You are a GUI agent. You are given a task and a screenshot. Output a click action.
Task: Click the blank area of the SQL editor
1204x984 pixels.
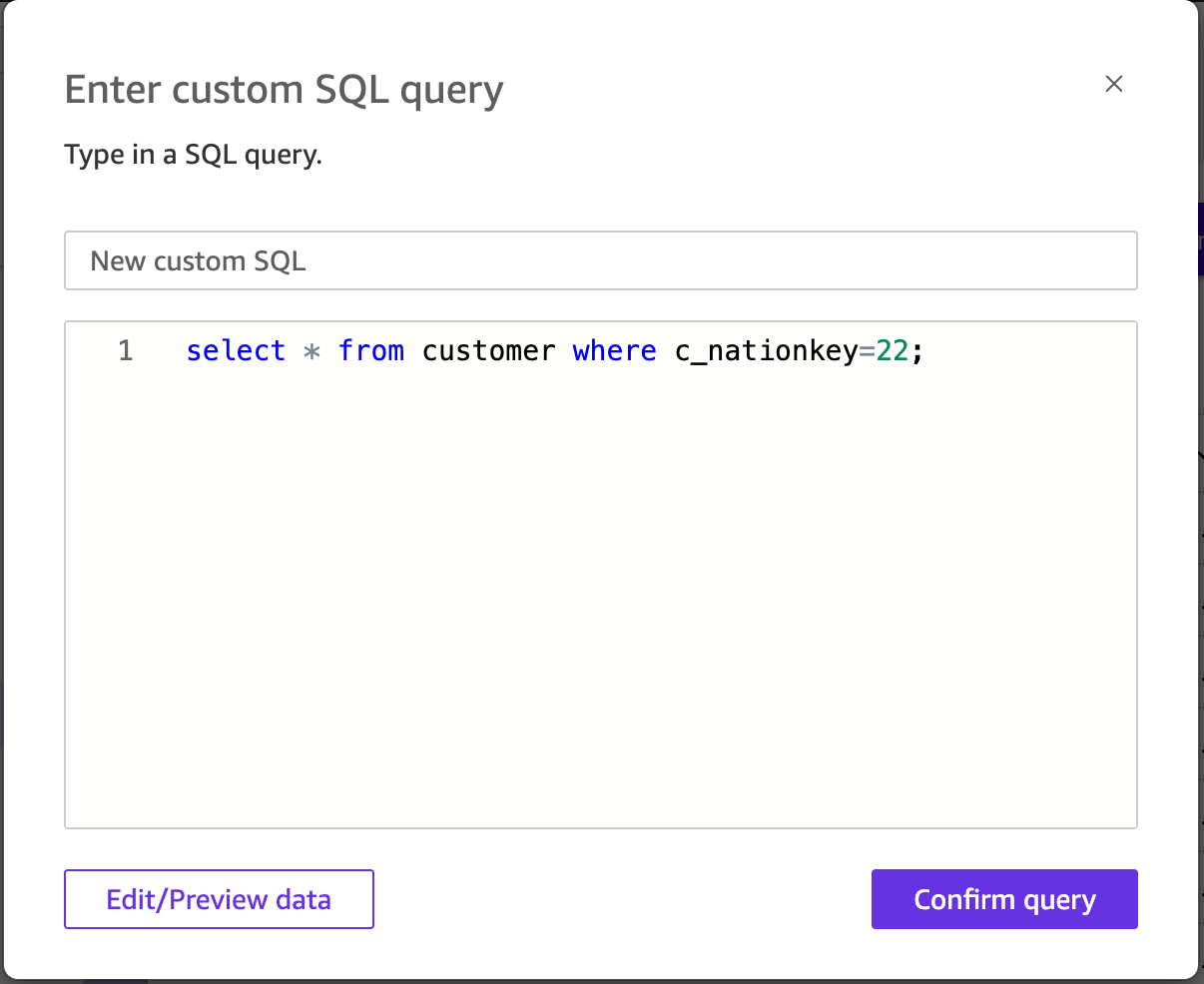pos(600,599)
